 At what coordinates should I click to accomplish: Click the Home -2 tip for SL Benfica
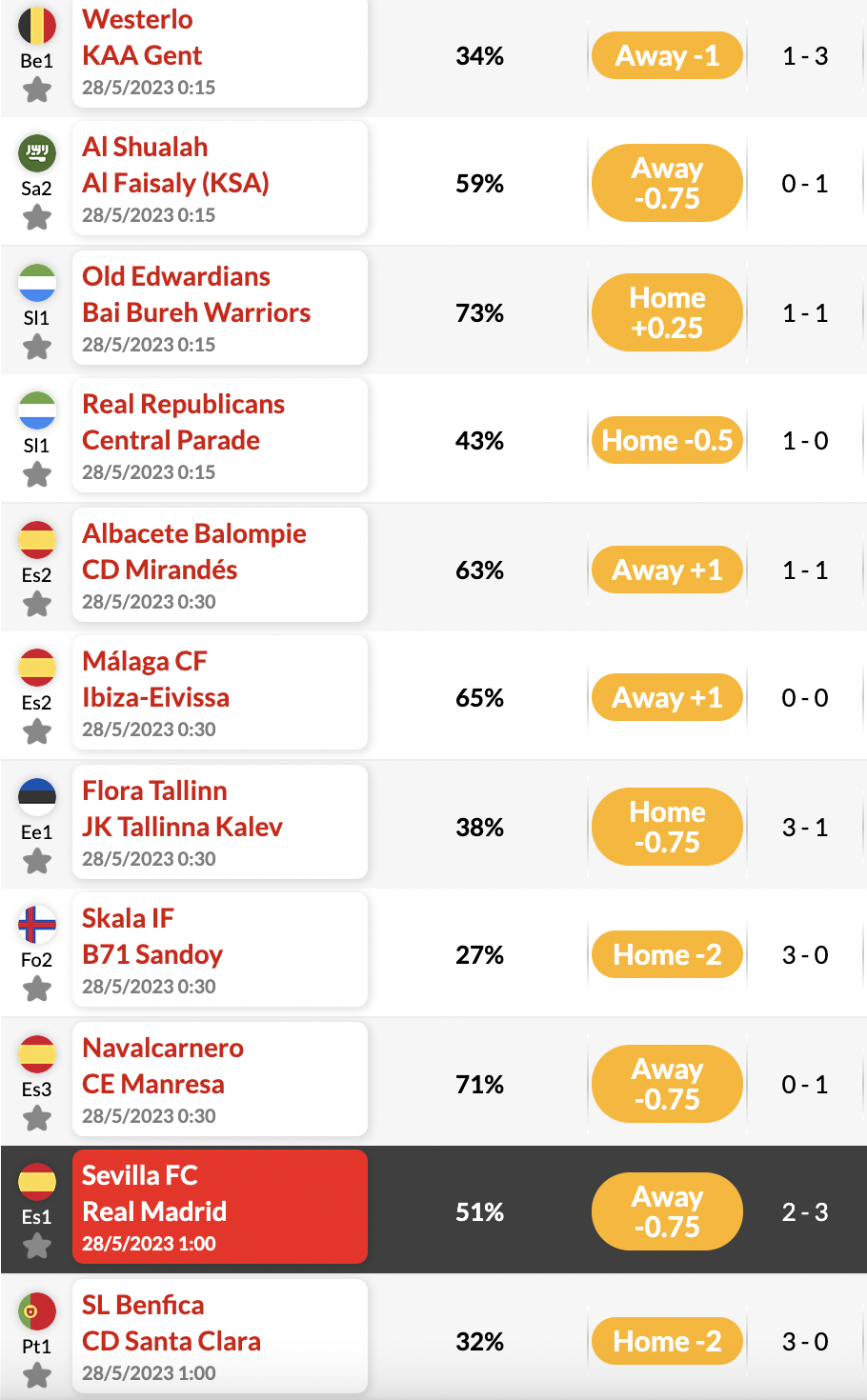coord(667,1342)
